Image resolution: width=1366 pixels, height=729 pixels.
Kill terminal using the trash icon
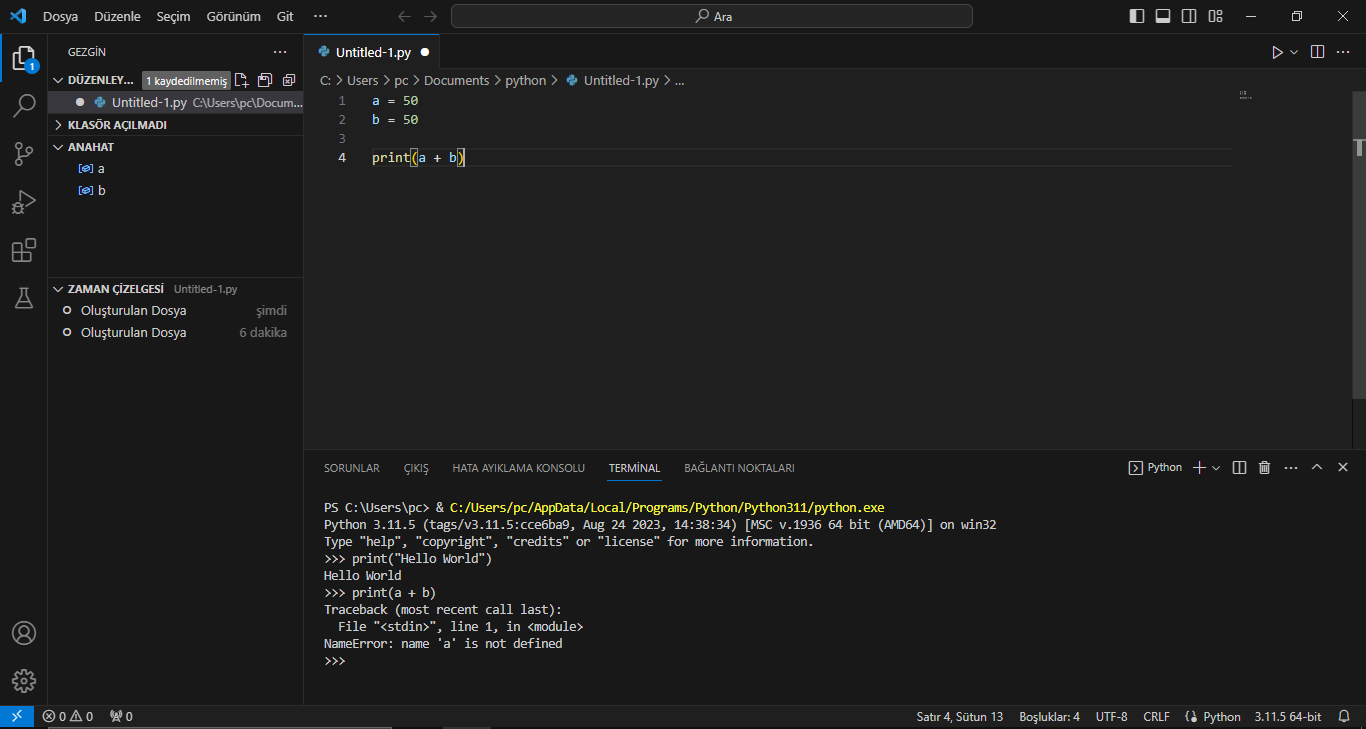[1264, 468]
